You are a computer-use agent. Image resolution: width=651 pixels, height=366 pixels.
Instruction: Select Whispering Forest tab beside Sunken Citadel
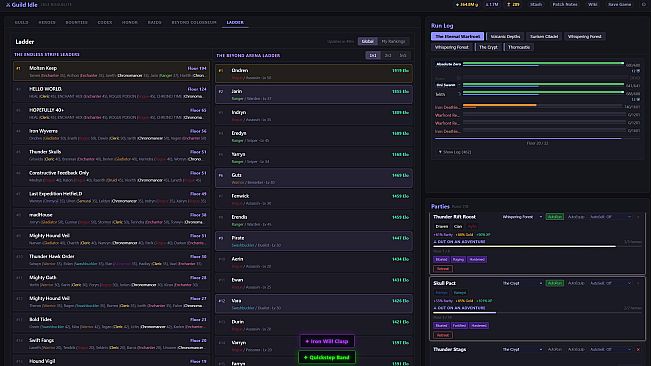(585, 37)
